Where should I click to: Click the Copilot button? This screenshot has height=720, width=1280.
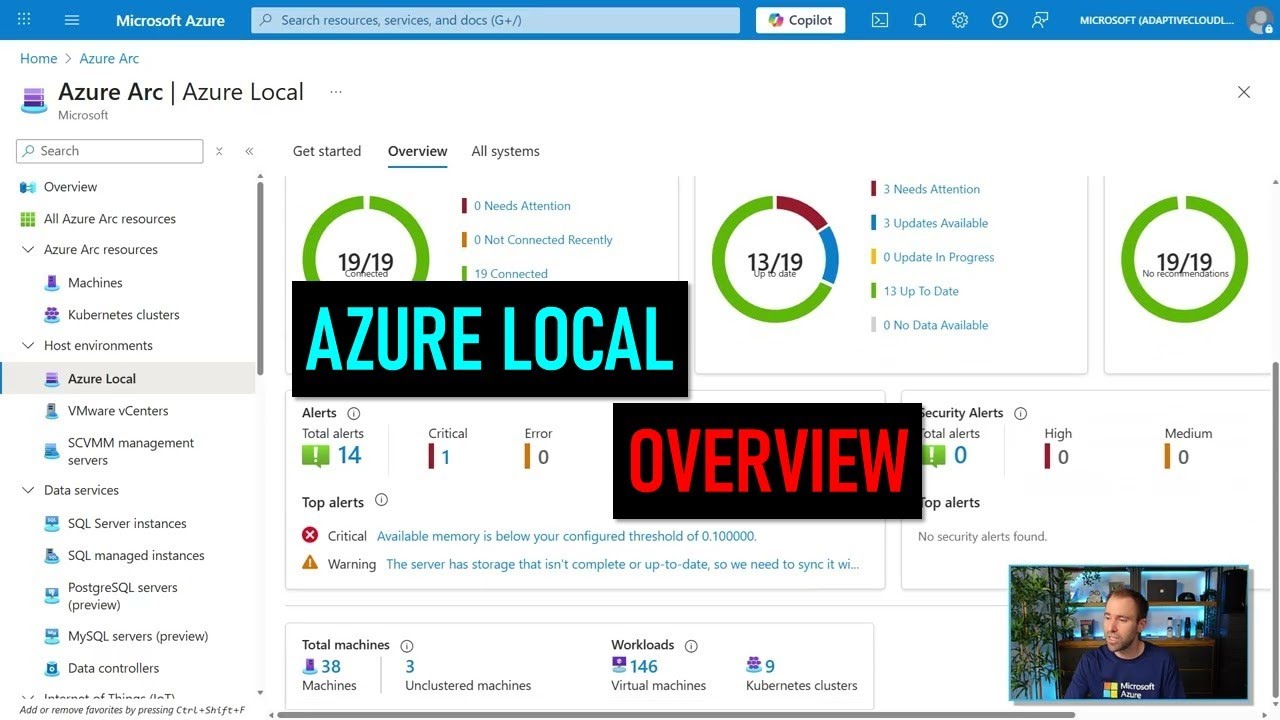click(800, 20)
